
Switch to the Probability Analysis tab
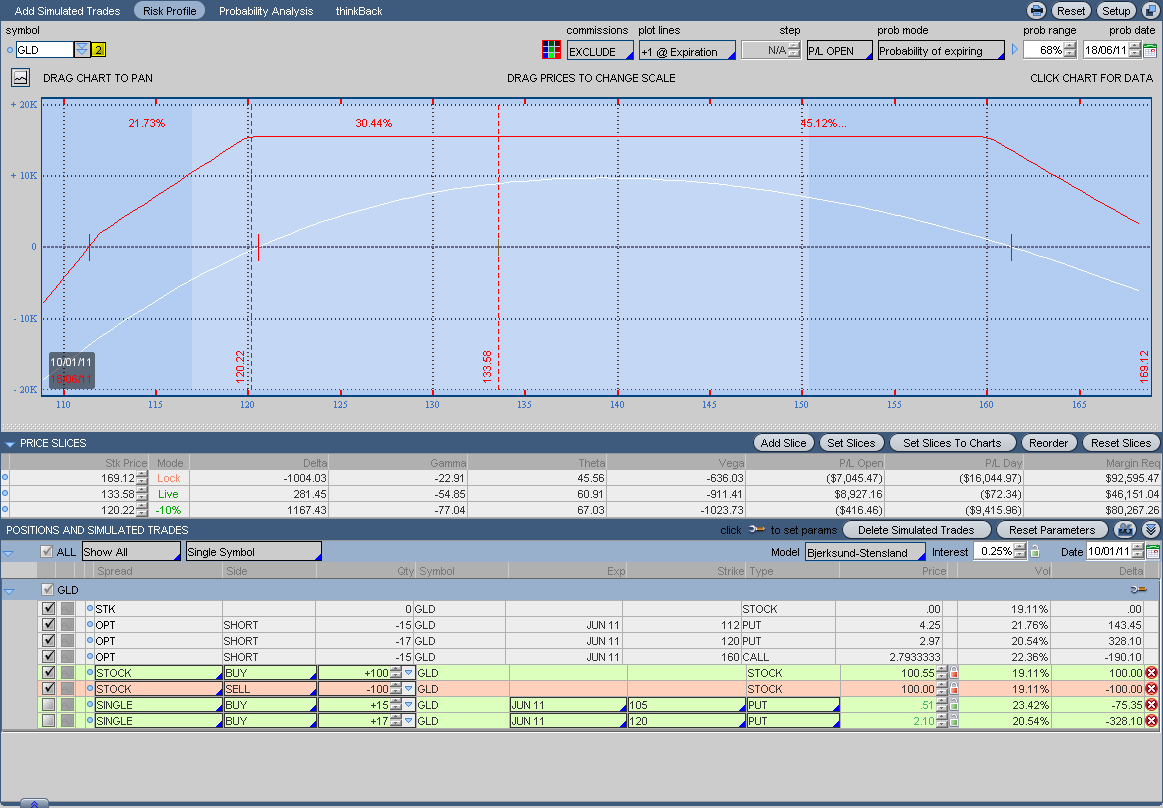click(266, 11)
